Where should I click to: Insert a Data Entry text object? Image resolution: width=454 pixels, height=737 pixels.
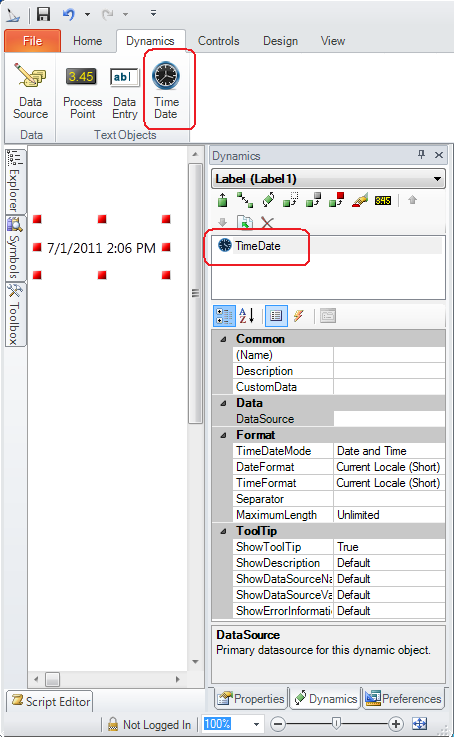125,93
